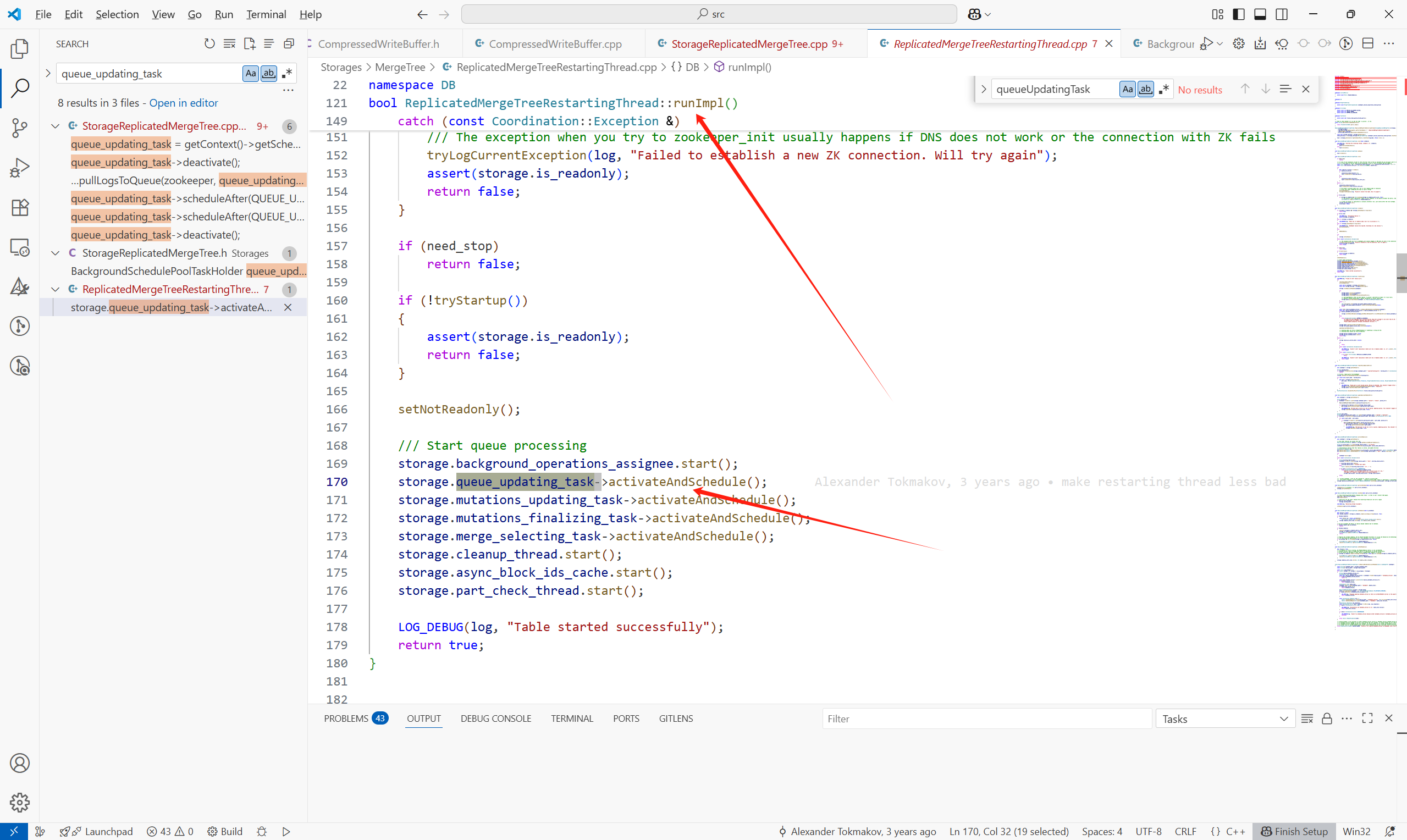
Task: Collapse ReplicatedMergeTreeRestartingThread search results
Action: click(x=56, y=289)
